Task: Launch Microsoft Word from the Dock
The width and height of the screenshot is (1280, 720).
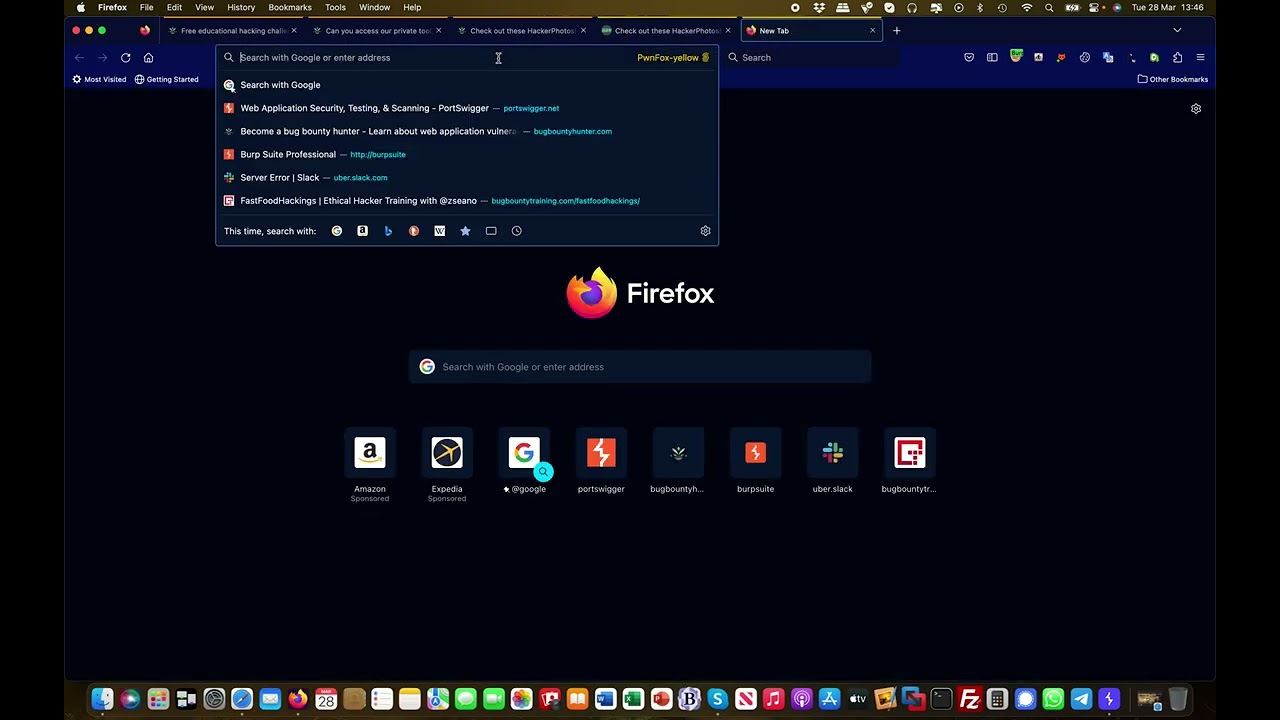Action: coord(605,699)
